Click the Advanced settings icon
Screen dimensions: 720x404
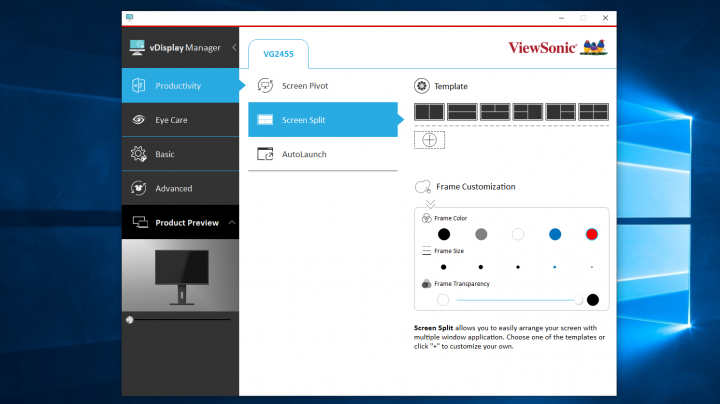138,188
